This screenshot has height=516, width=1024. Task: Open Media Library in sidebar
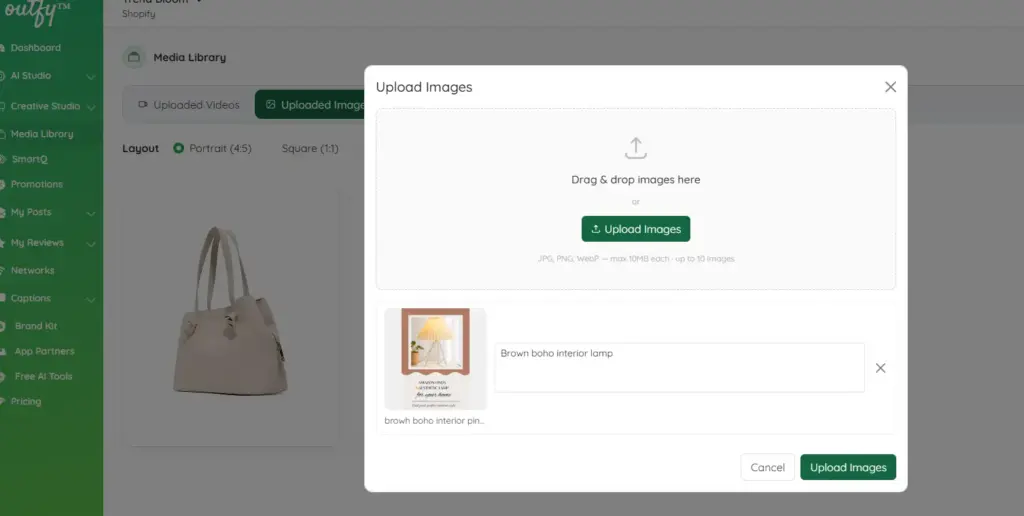click(41, 134)
